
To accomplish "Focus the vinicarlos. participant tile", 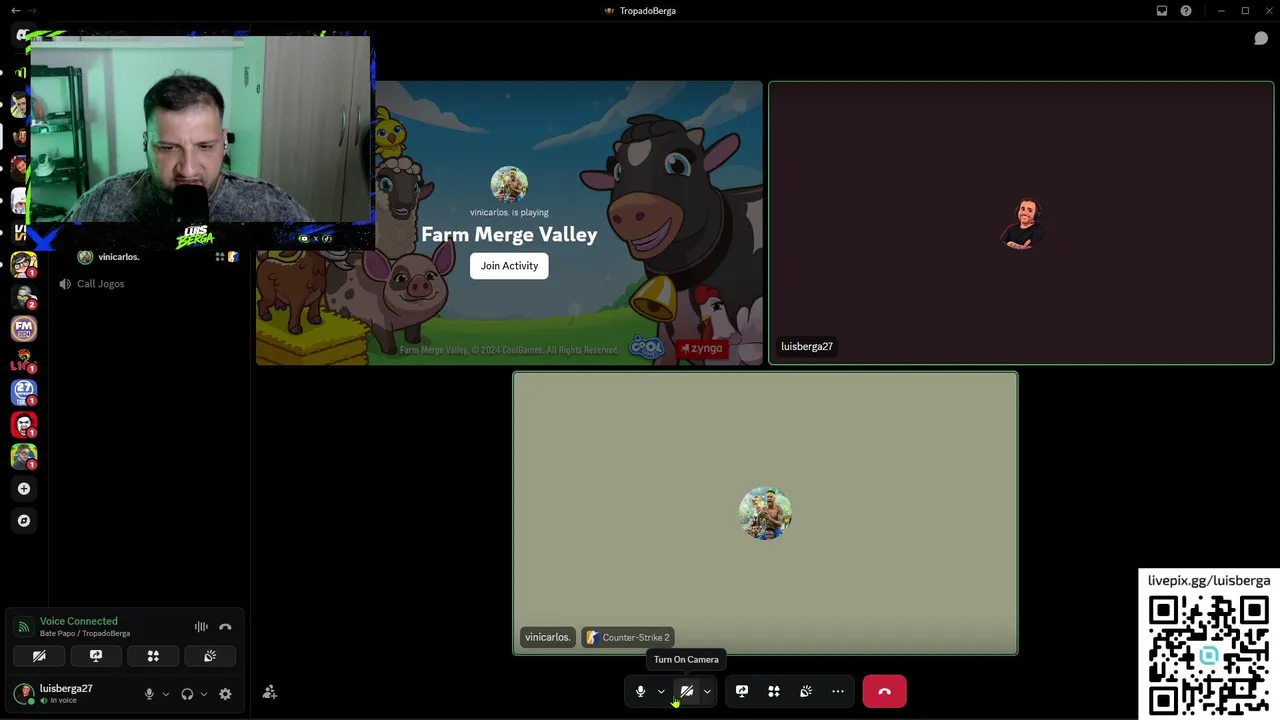I will 765,513.
